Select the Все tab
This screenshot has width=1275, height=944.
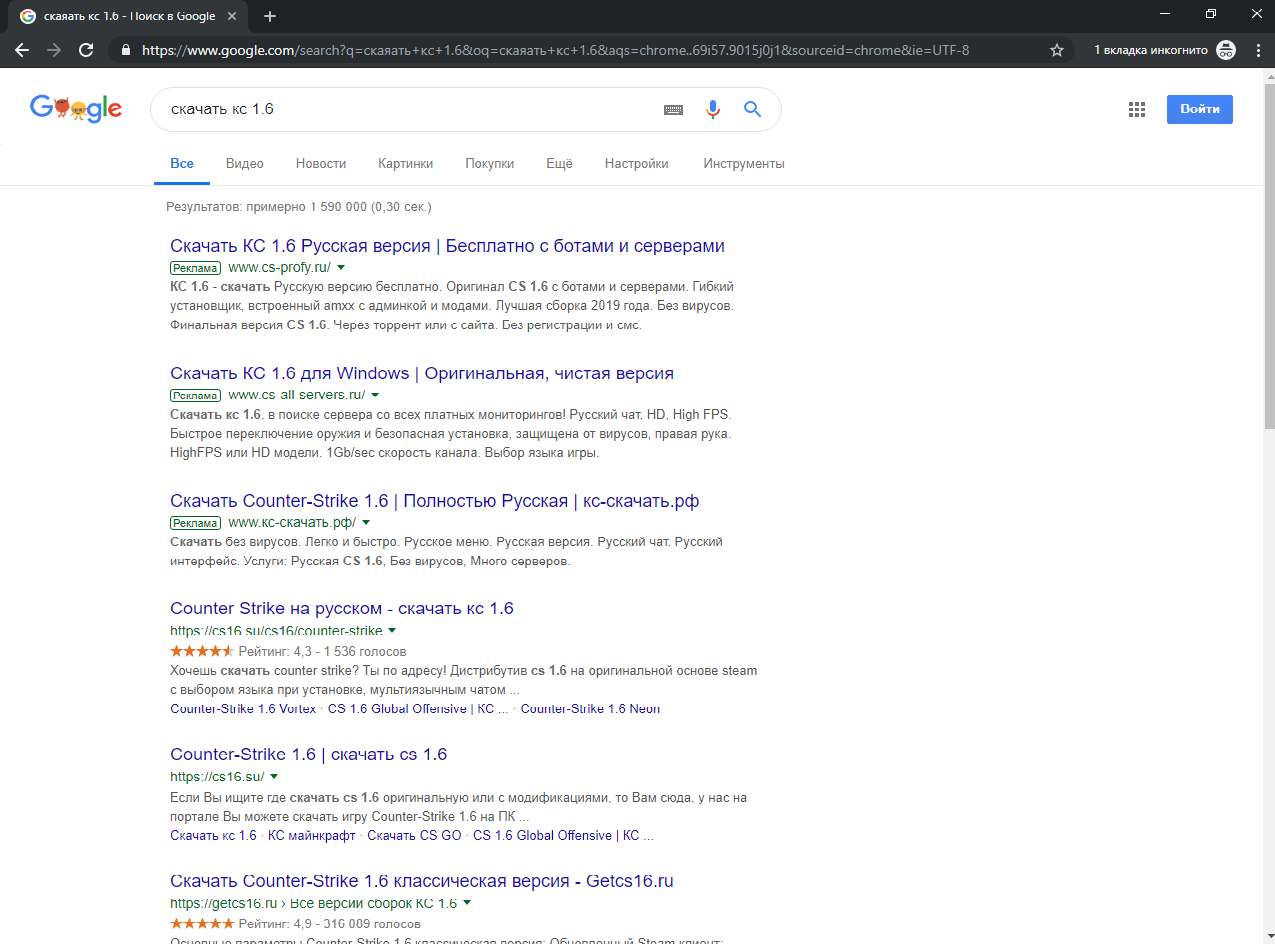coord(182,164)
